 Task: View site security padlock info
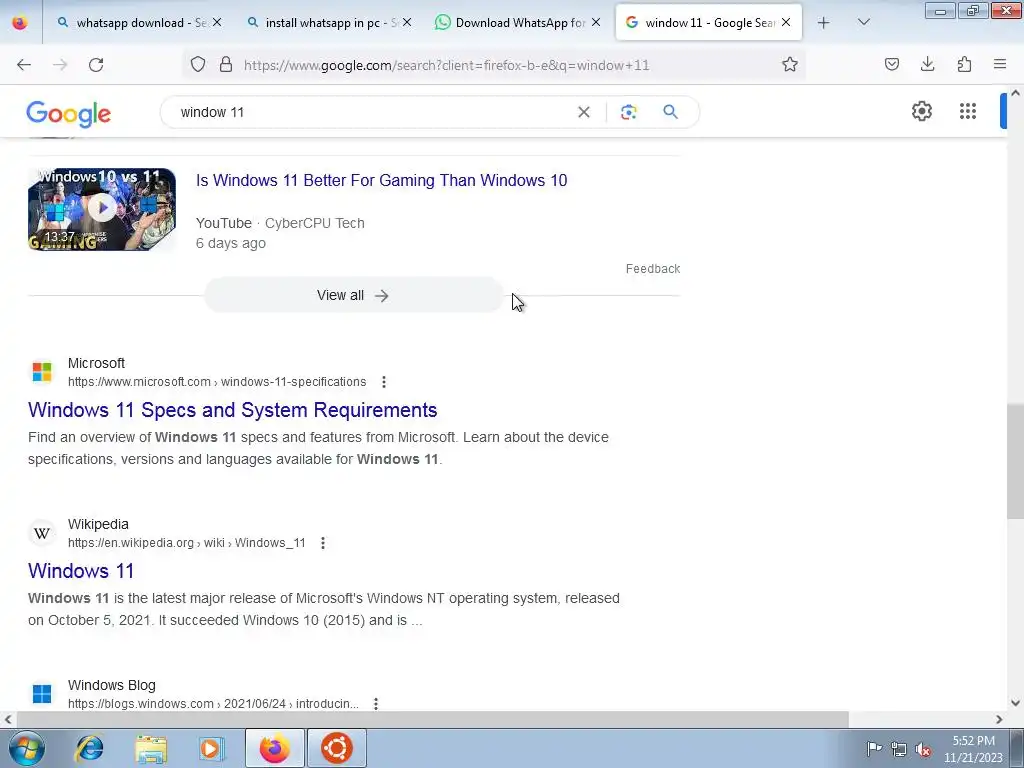point(226,64)
